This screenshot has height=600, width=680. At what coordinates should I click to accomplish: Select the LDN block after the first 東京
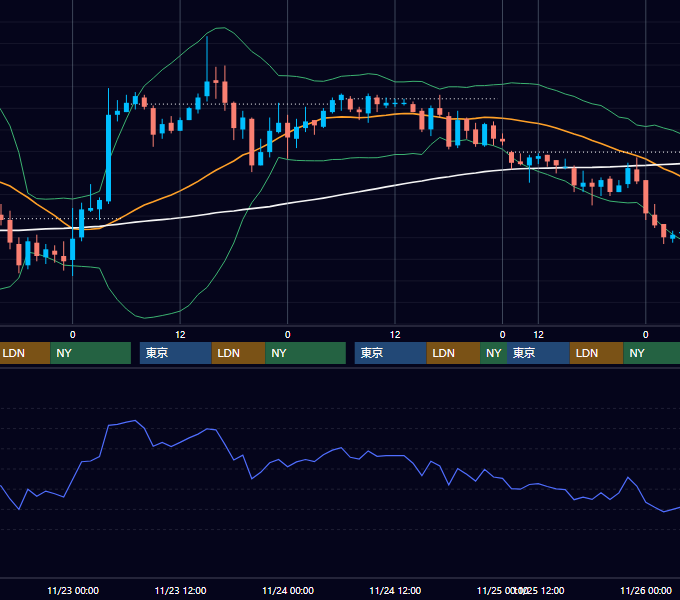point(239,353)
